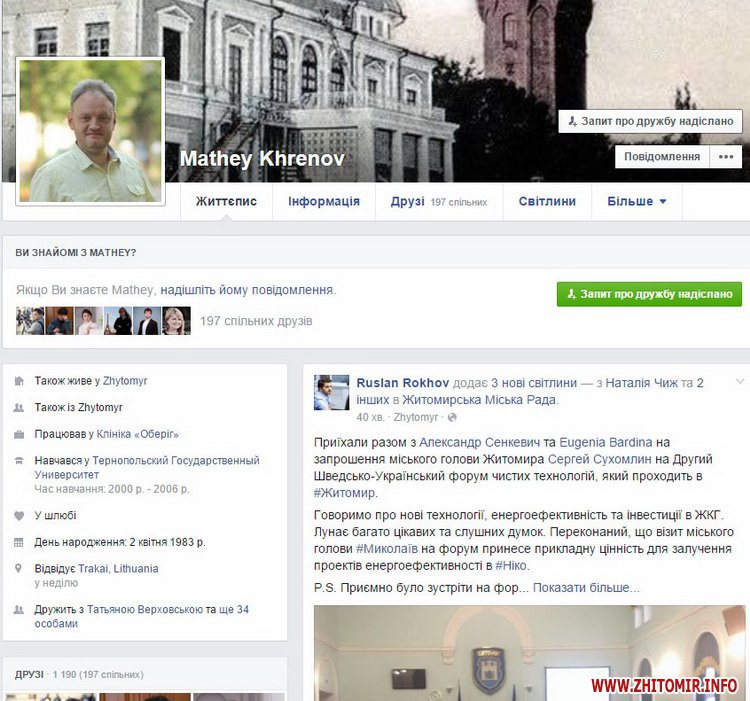Click the education icon beside the university entry
The height and width of the screenshot is (701, 750).
pos(20,461)
